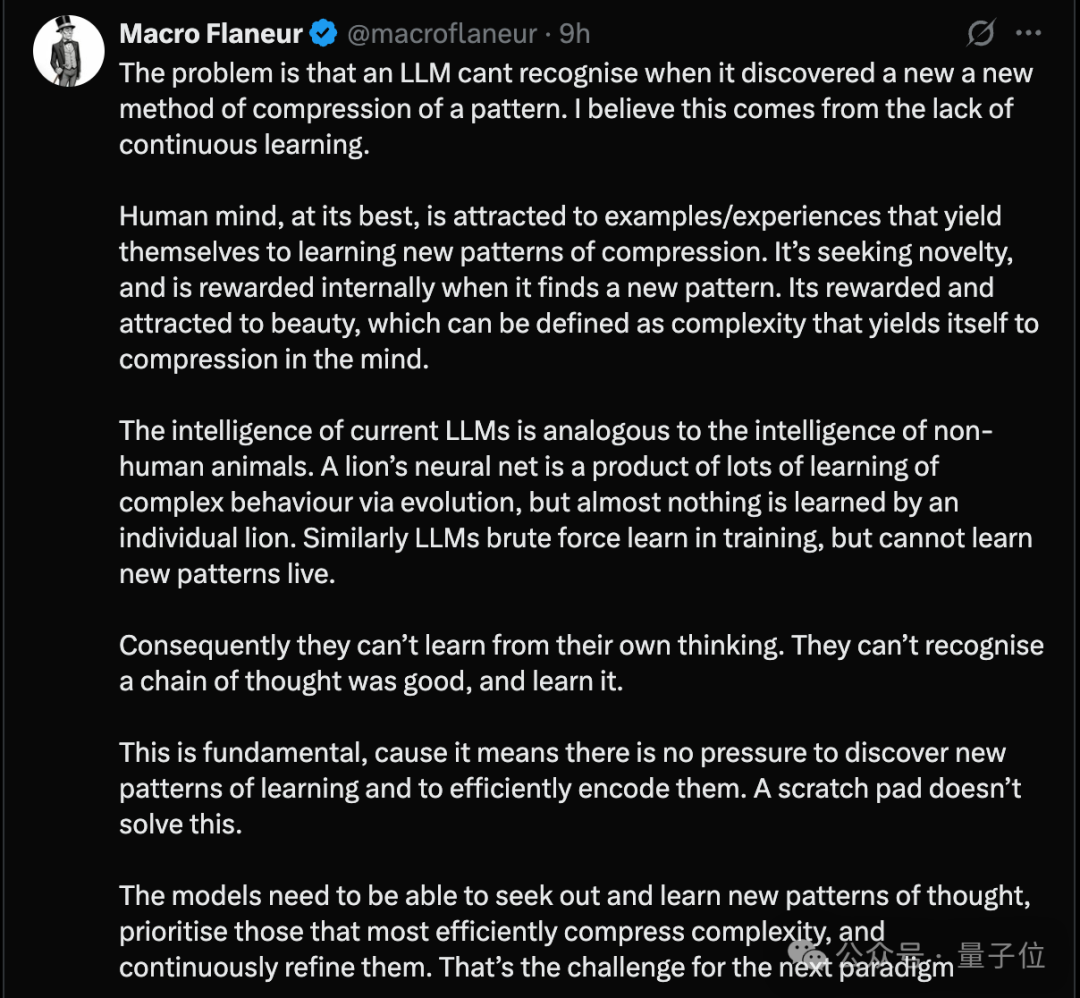Open the post's 9h timestamp
The image size is (1080, 998).
(574, 34)
